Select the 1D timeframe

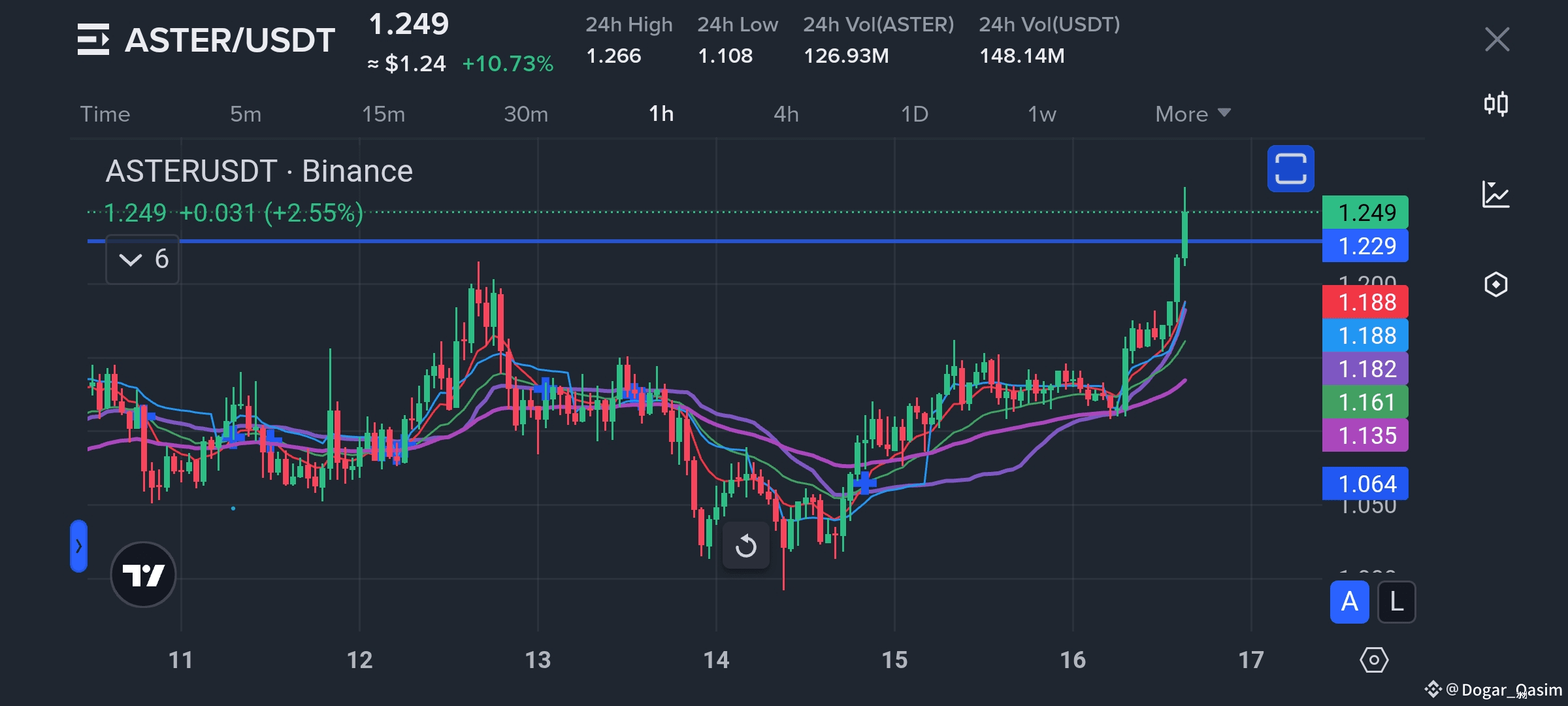tap(914, 114)
